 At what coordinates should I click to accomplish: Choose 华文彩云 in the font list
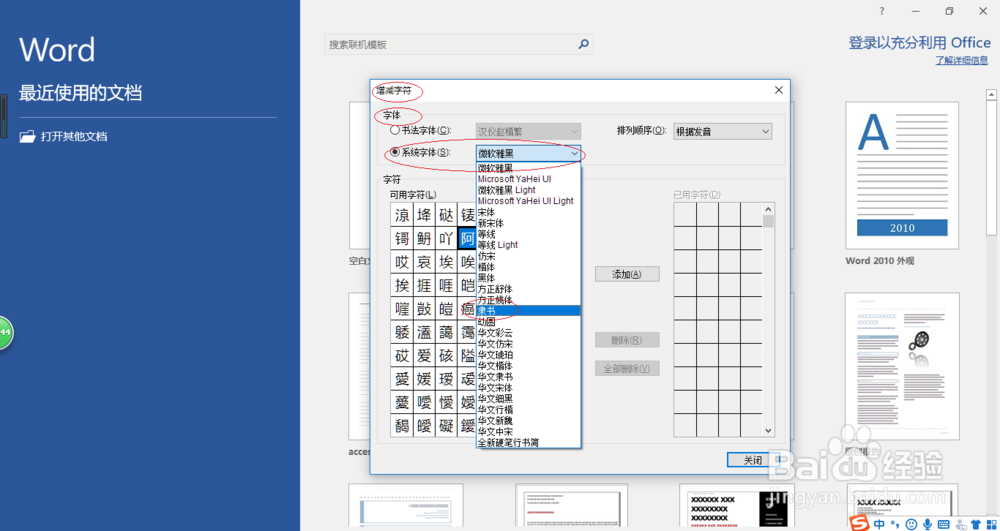[x=528, y=333]
